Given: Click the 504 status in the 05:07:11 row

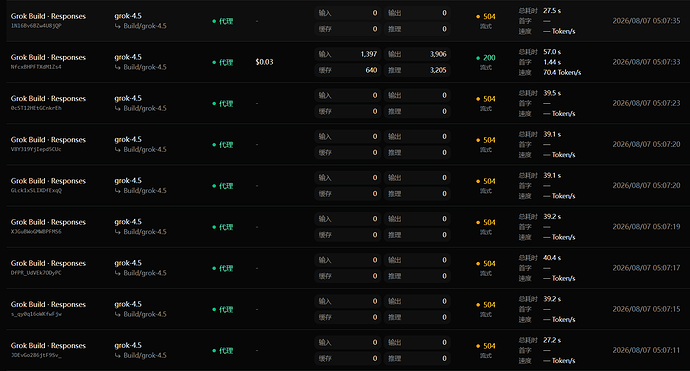Looking at the screenshot, I should point(486,346).
